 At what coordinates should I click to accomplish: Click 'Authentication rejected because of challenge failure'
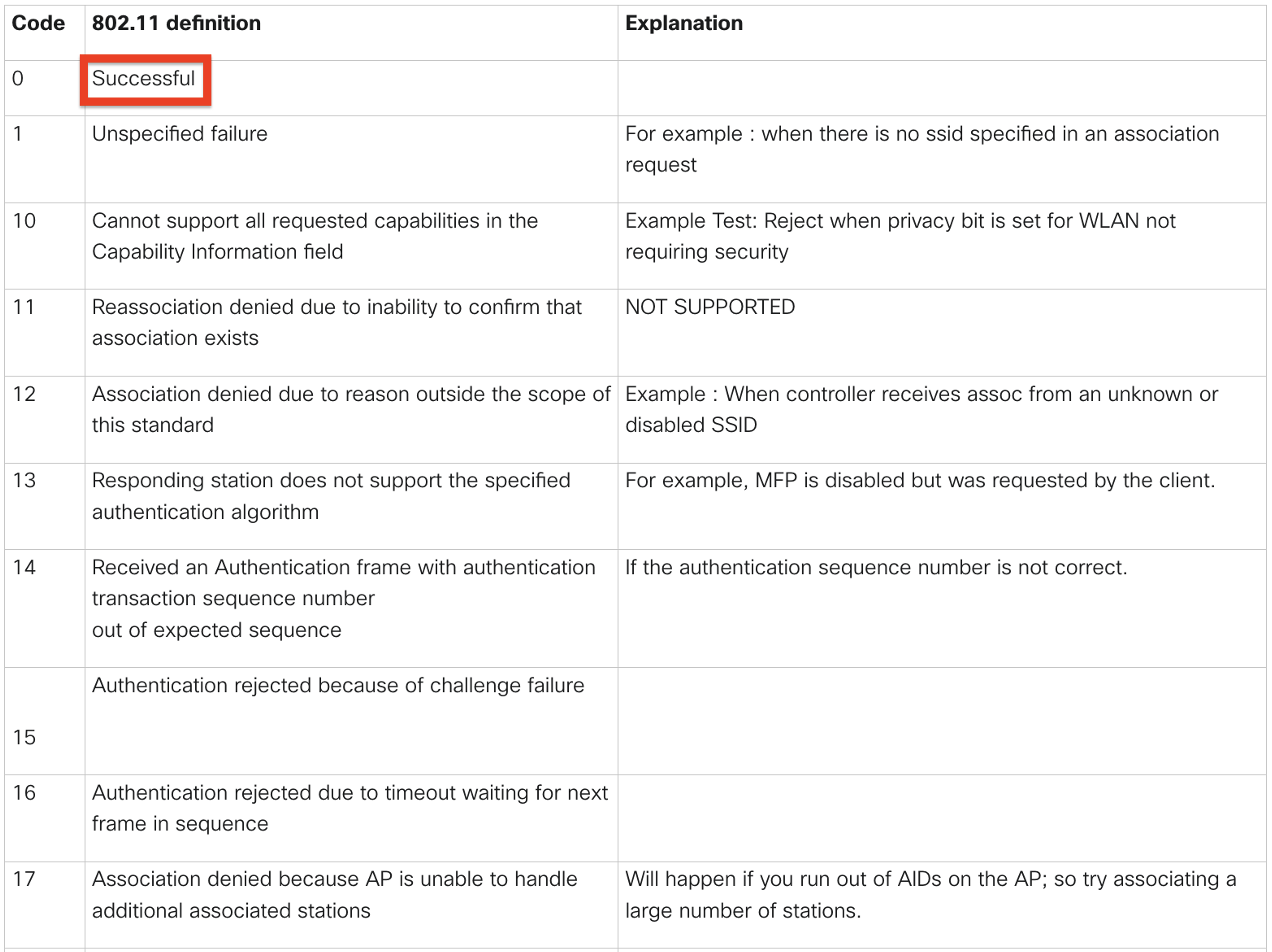tap(338, 686)
